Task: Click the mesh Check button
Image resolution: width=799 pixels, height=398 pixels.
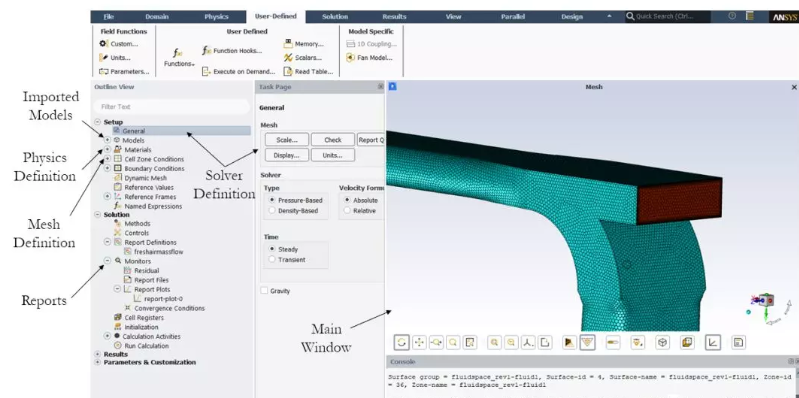Action: (333, 140)
